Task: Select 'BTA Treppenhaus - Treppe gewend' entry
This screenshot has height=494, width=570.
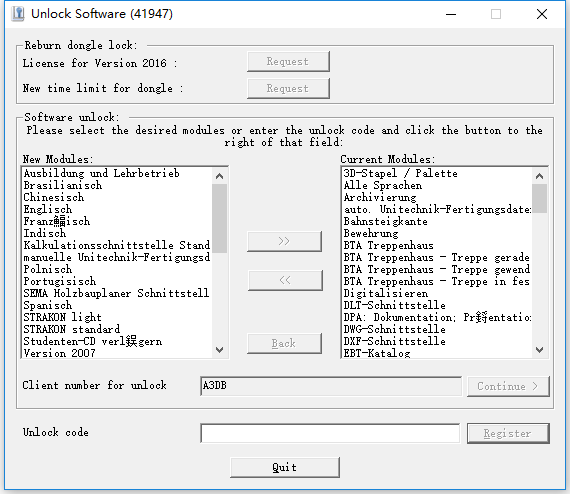Action: tap(437, 269)
